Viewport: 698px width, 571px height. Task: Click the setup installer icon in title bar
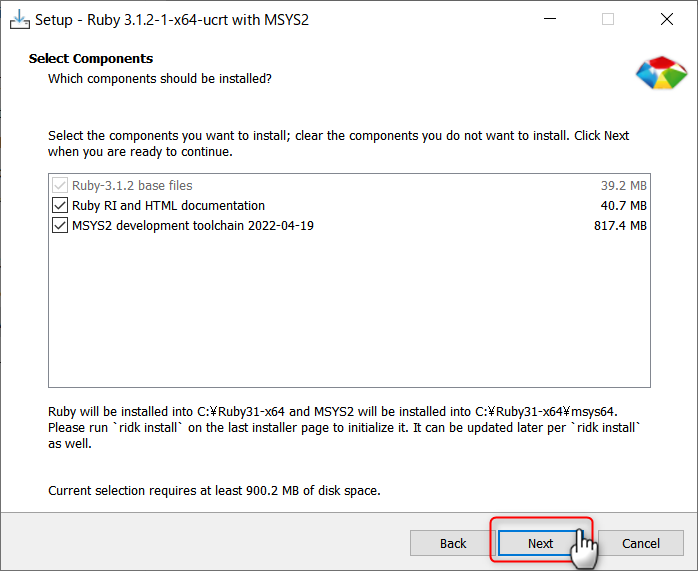click(20, 20)
